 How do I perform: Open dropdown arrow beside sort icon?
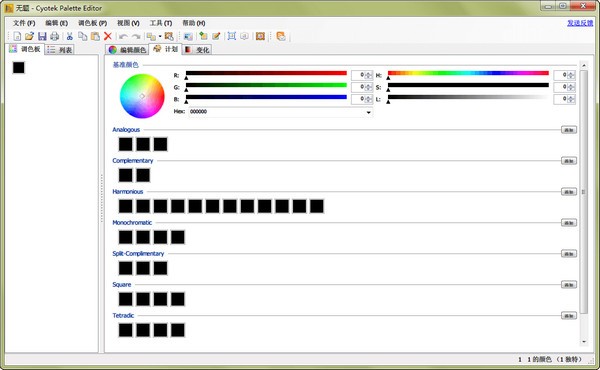pyautogui.click(x=160, y=36)
